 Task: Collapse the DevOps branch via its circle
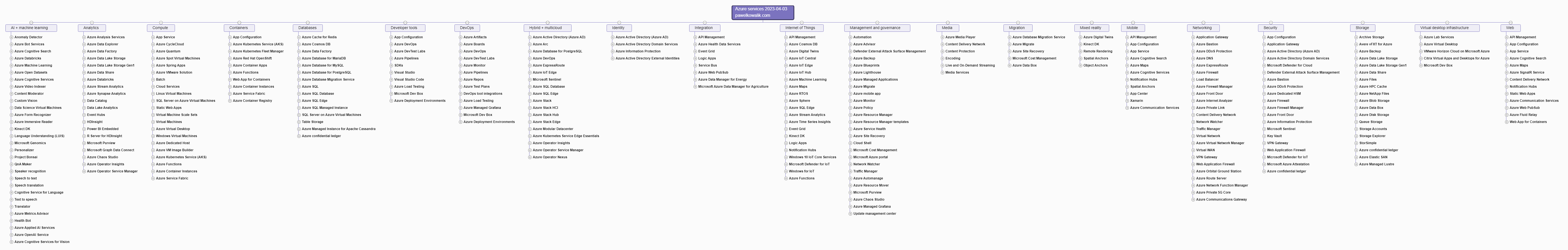pyautogui.click(x=467, y=23)
